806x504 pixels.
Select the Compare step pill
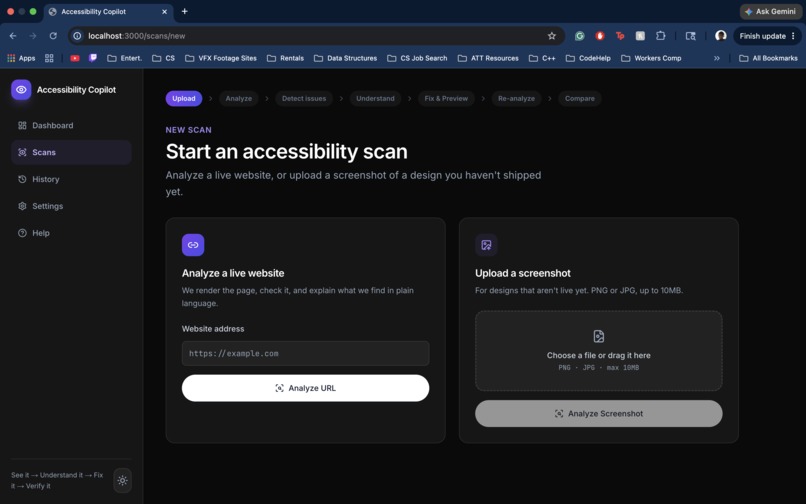click(579, 98)
